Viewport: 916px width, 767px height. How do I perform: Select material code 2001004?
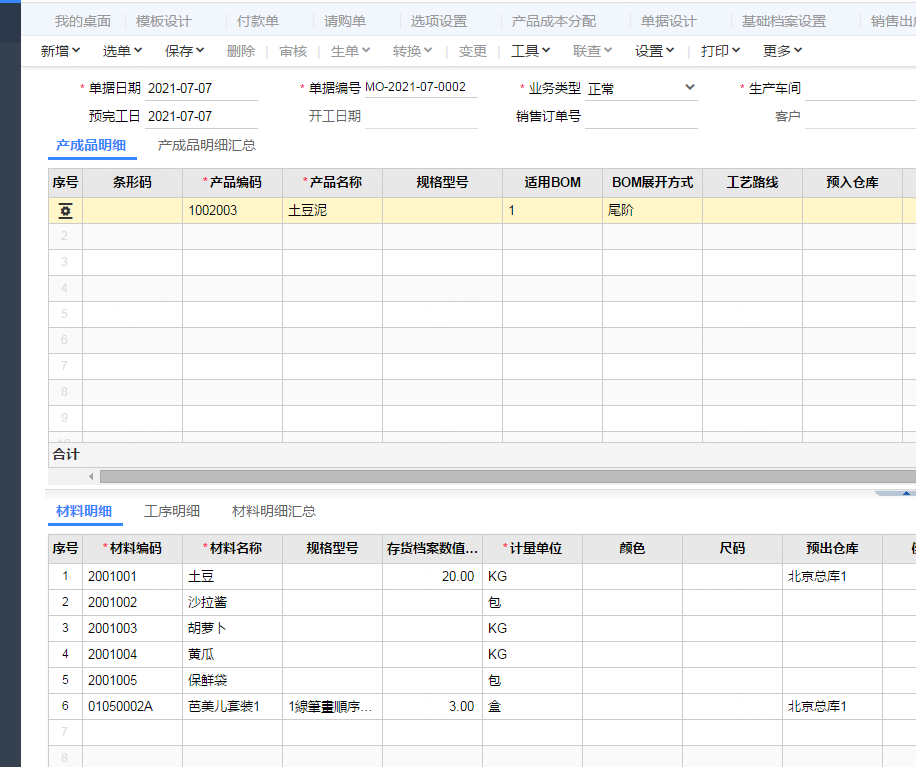click(133, 654)
